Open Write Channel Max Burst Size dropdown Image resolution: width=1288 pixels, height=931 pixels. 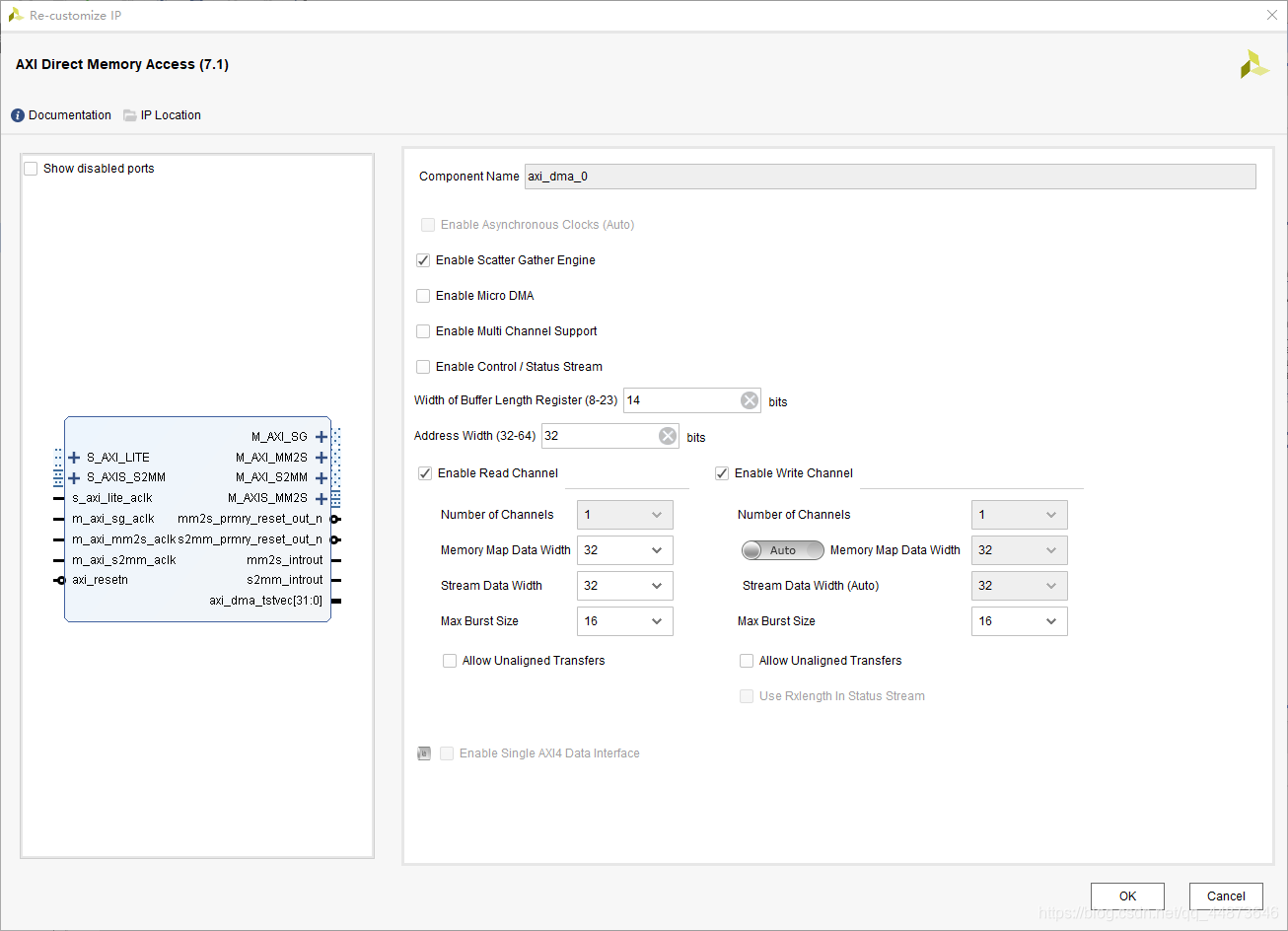1020,621
